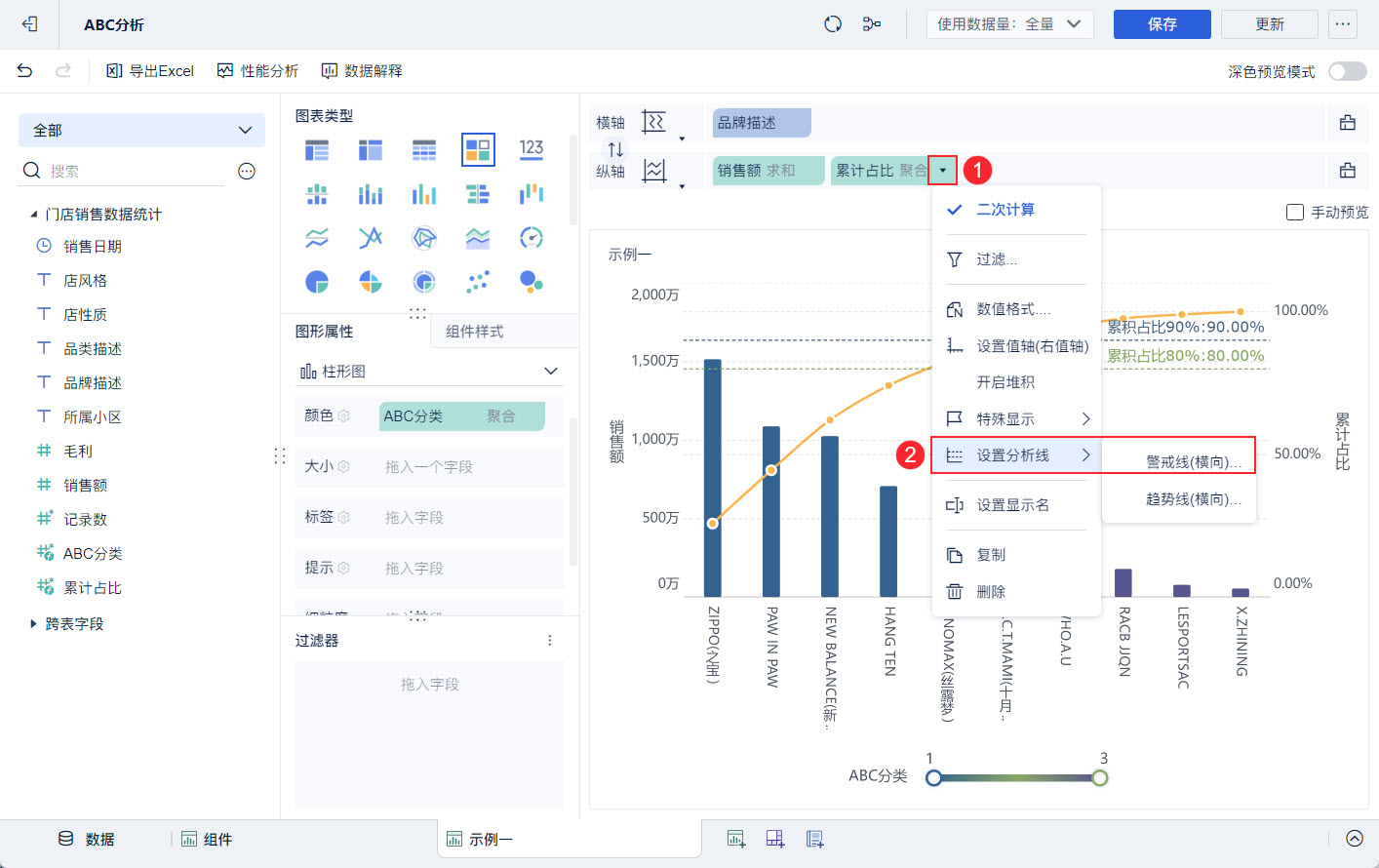Open the field list options icon beside search

247,172
